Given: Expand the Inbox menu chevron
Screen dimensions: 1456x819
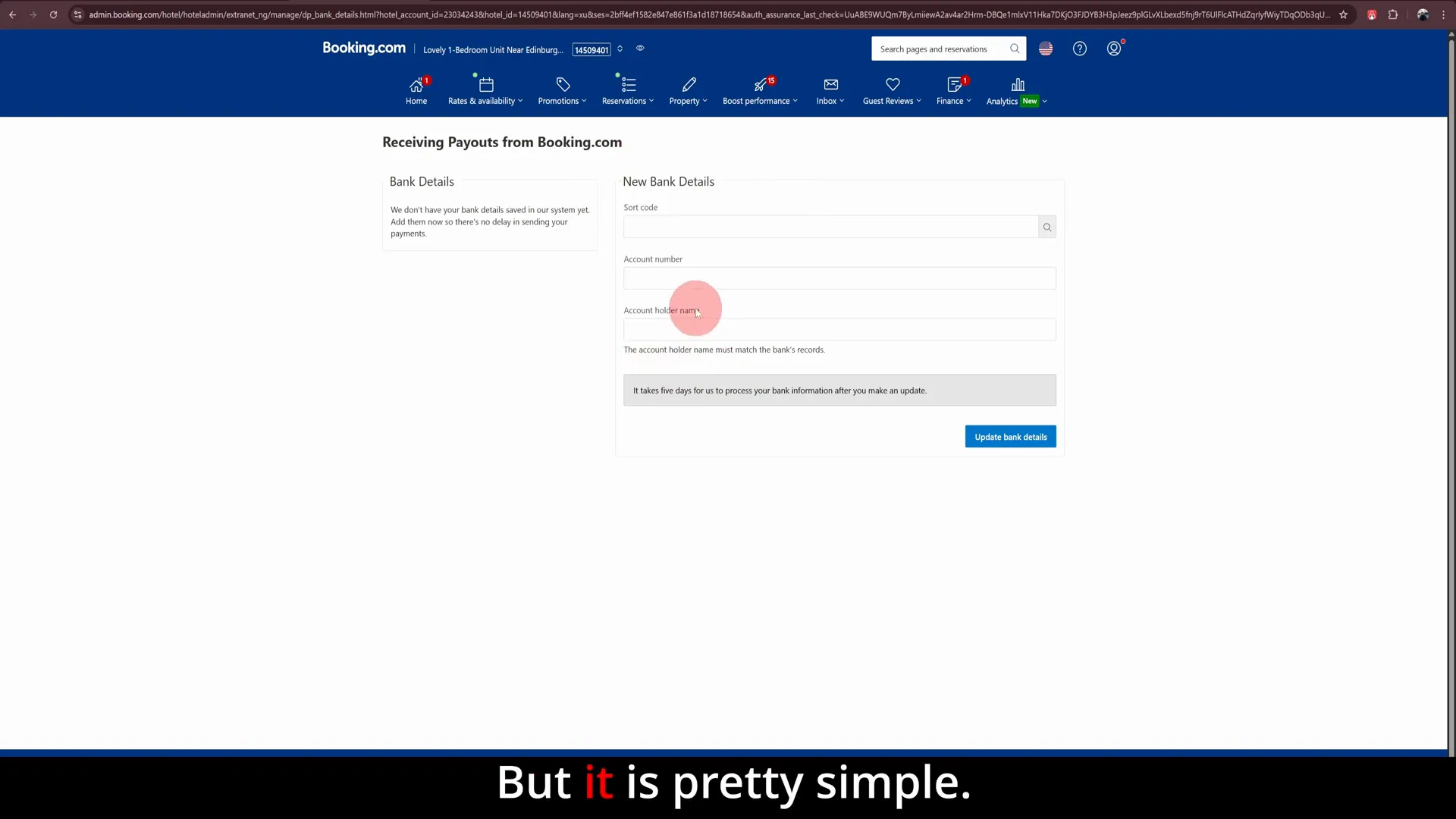Looking at the screenshot, I should (x=842, y=101).
